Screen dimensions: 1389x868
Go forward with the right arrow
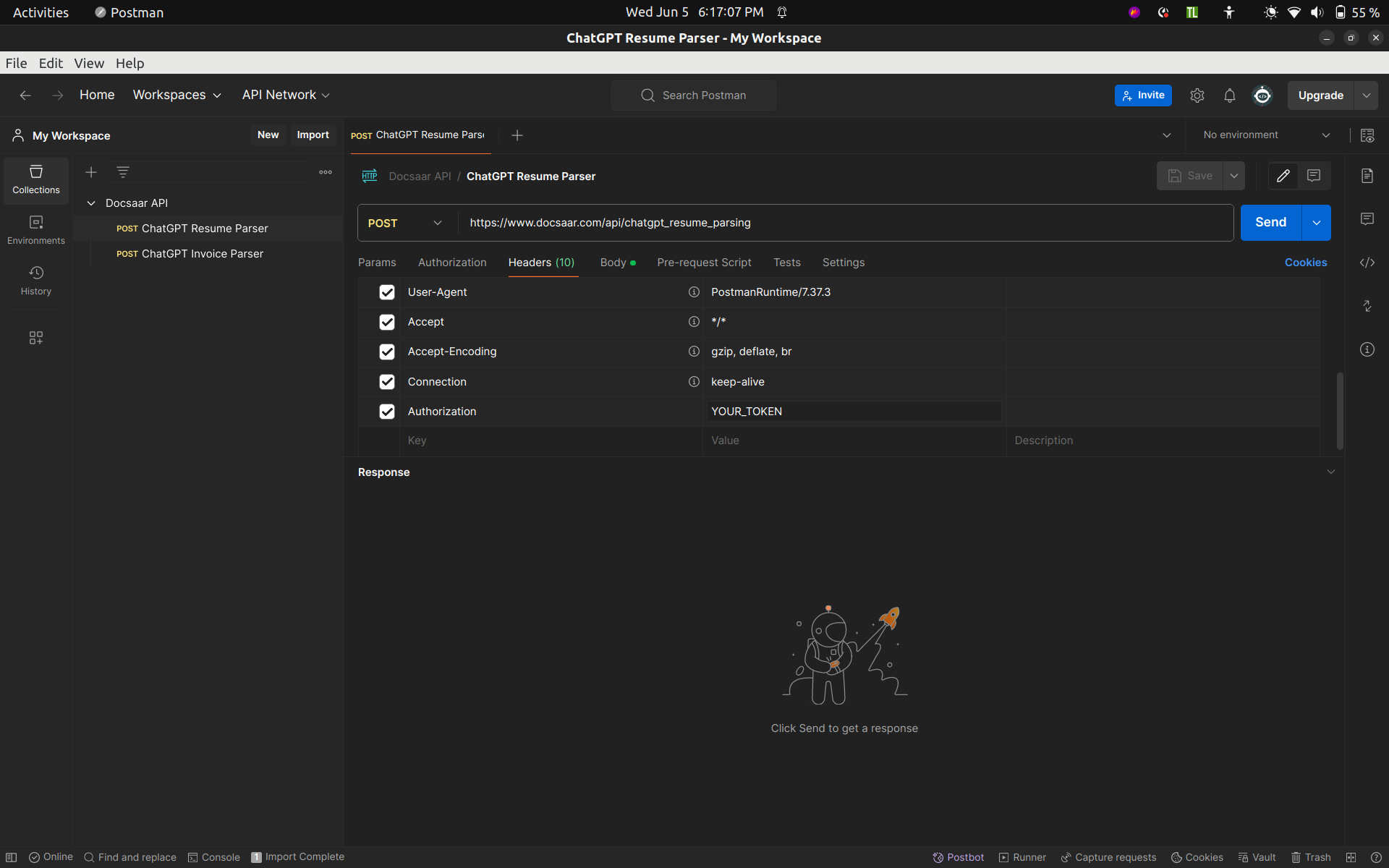tap(58, 95)
